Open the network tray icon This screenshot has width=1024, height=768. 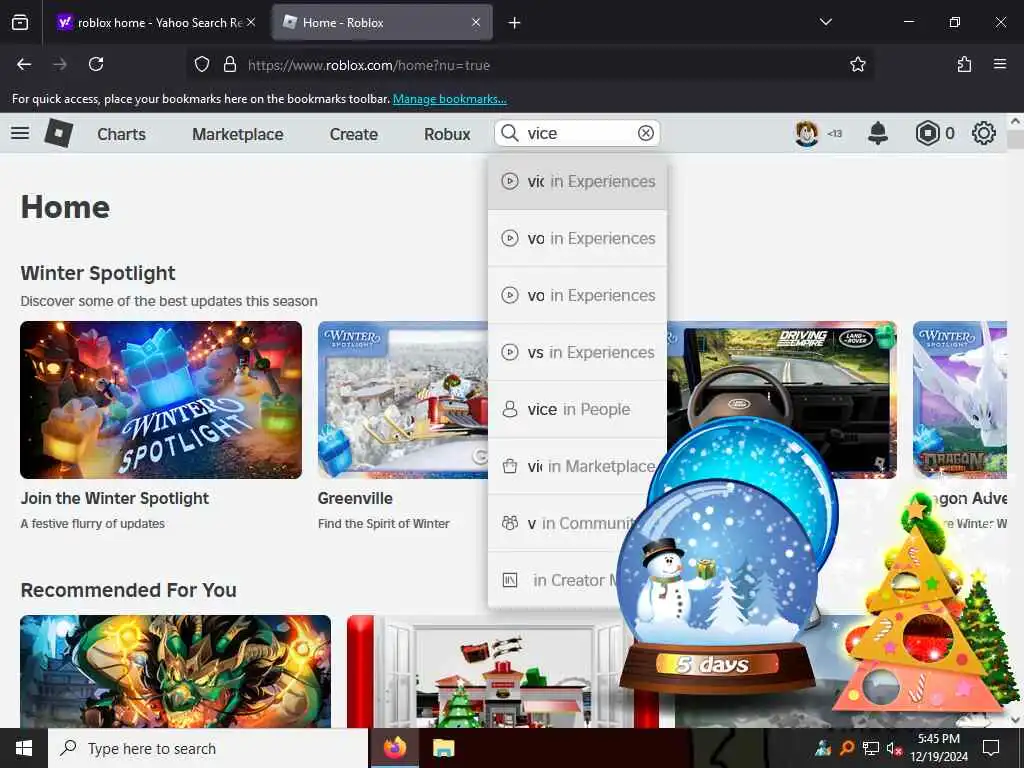point(871,748)
